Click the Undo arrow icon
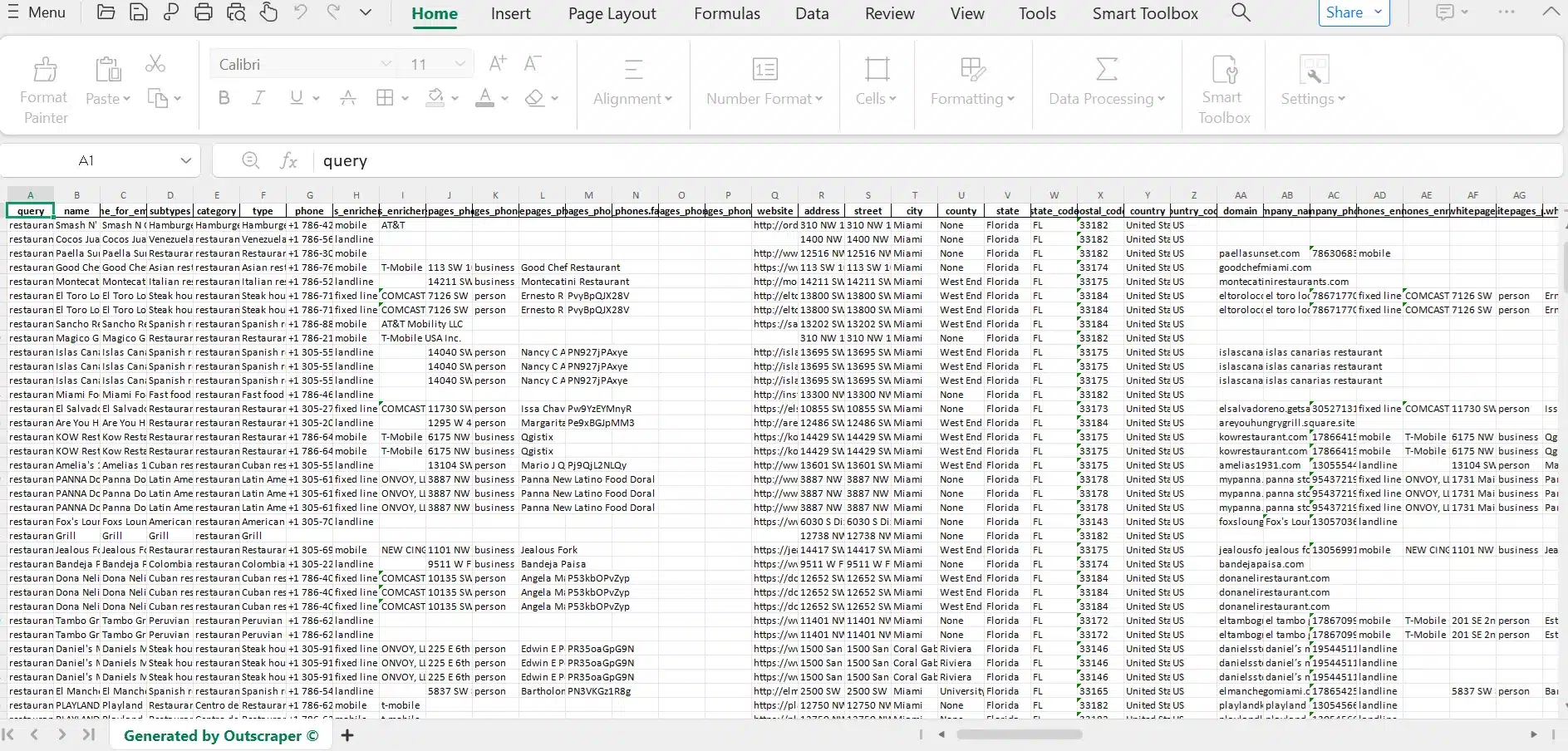 [301, 12]
